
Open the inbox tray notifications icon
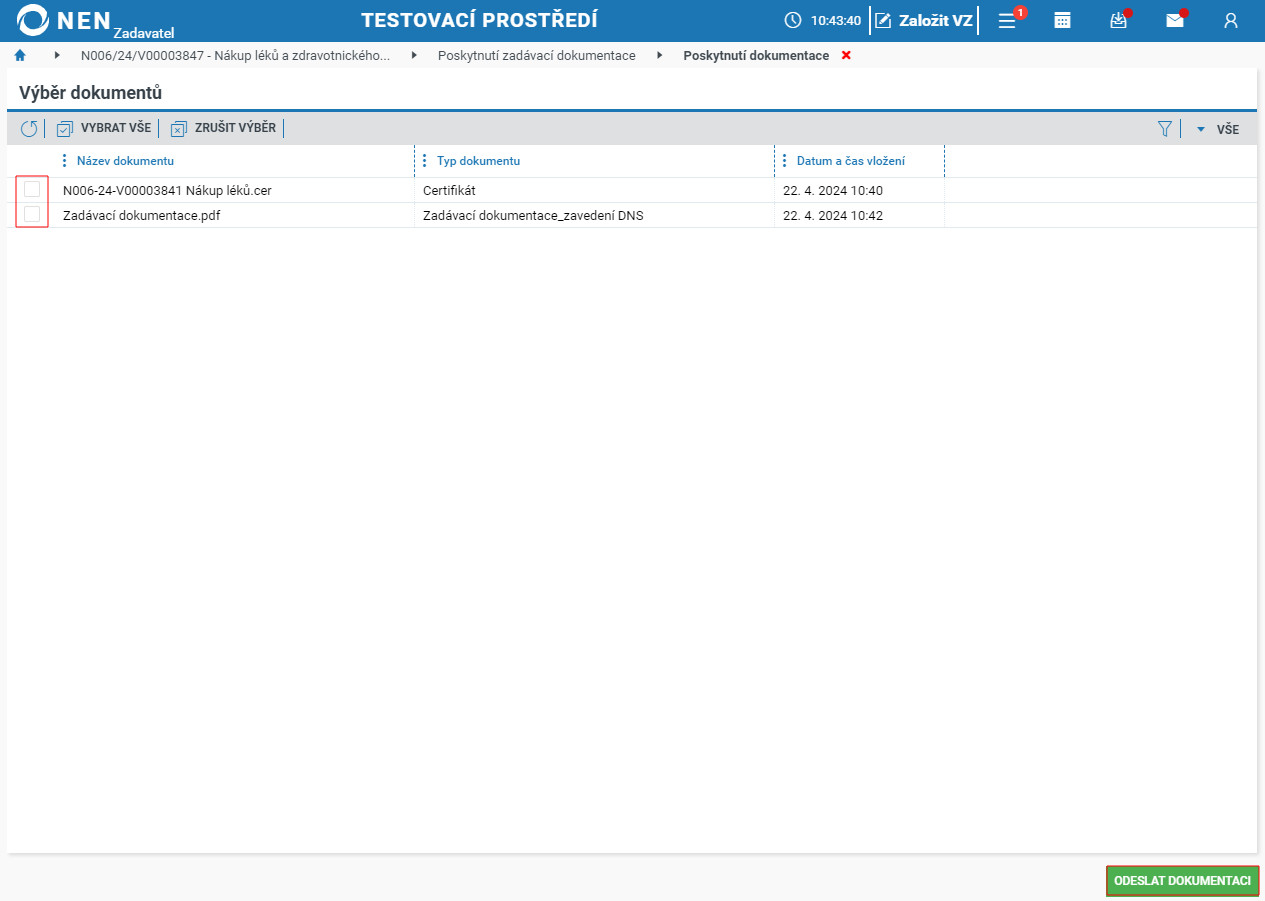1118,21
